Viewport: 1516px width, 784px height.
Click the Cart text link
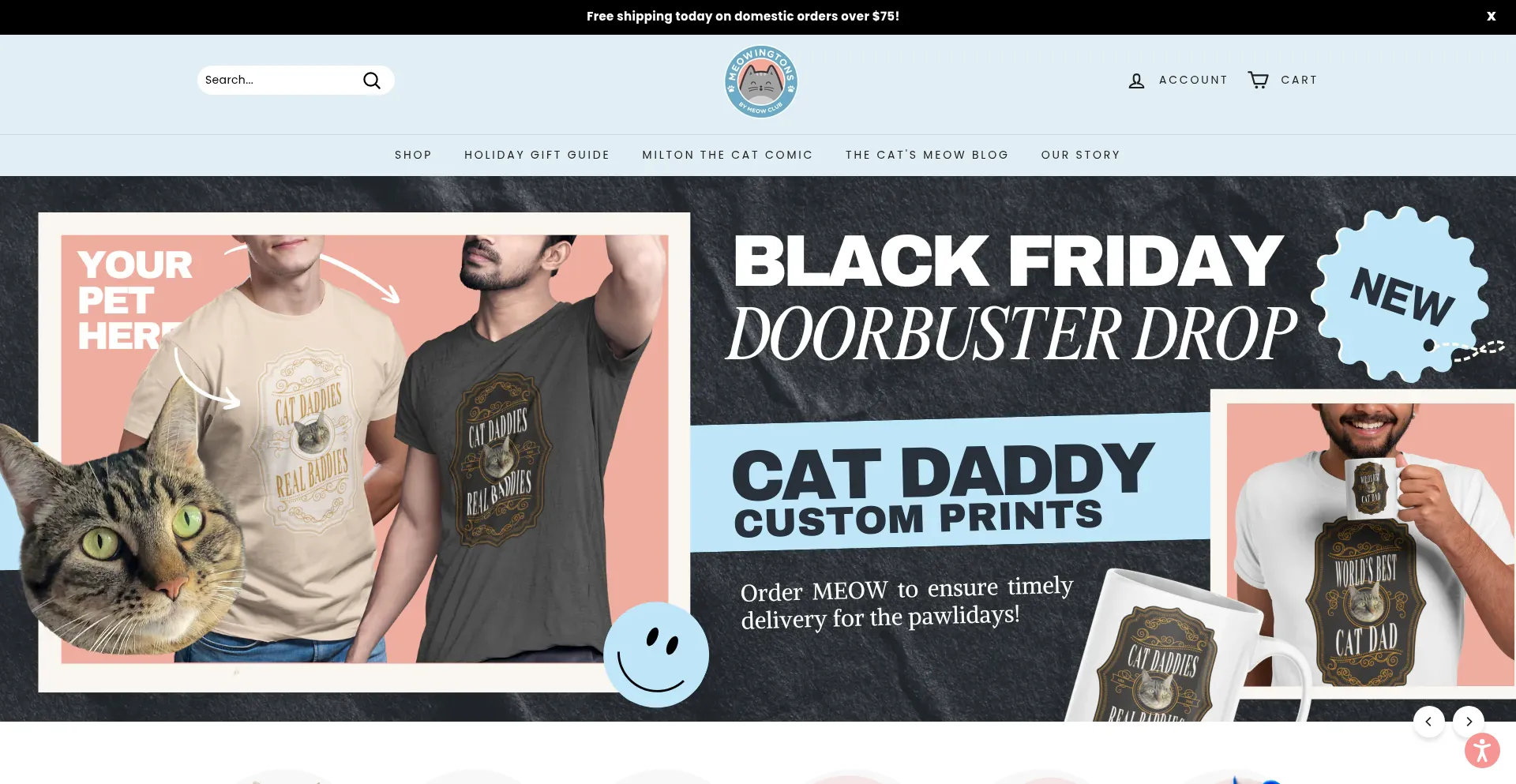(x=1299, y=81)
